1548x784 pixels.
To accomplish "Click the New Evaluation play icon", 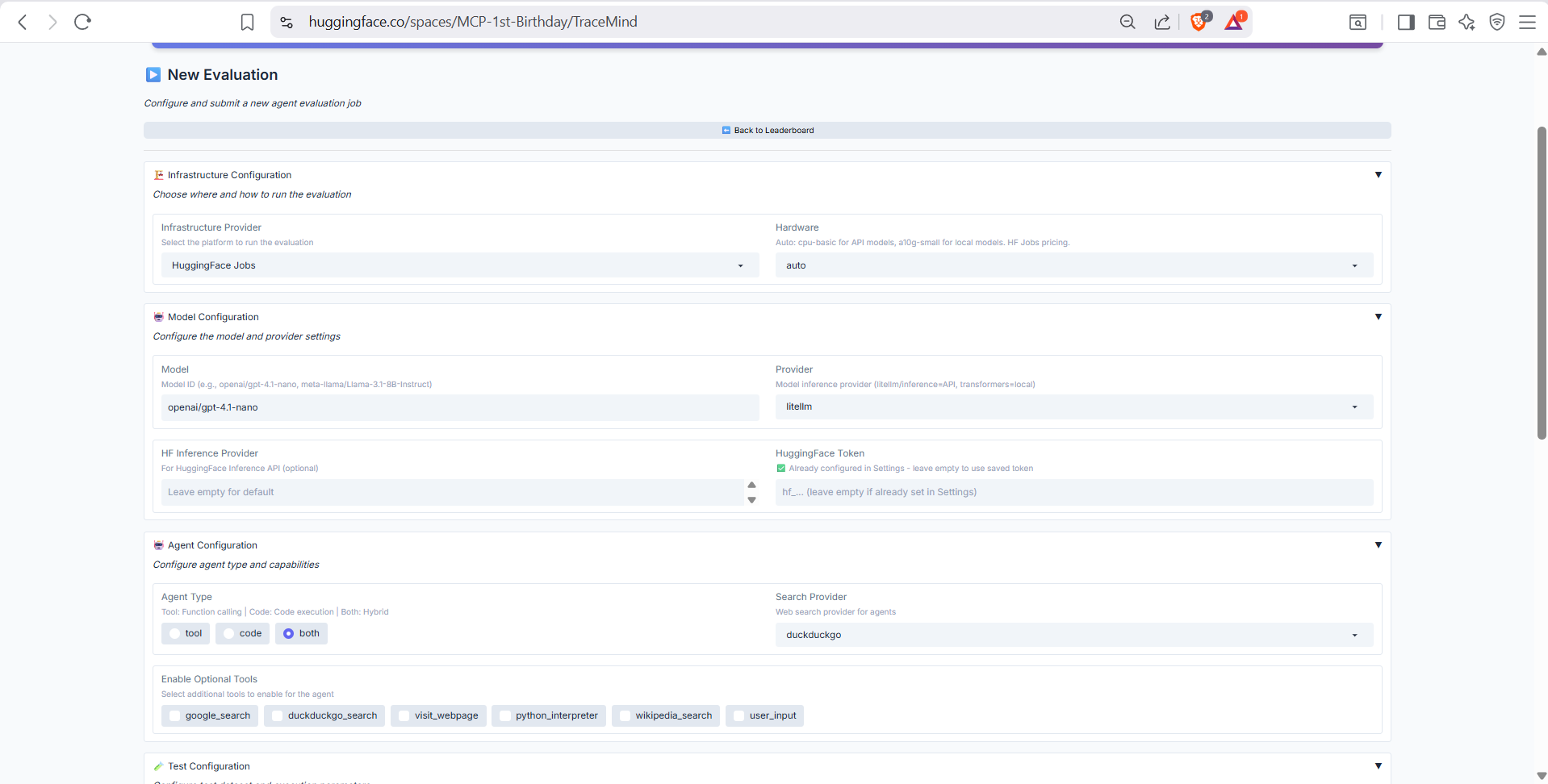I will (153, 75).
